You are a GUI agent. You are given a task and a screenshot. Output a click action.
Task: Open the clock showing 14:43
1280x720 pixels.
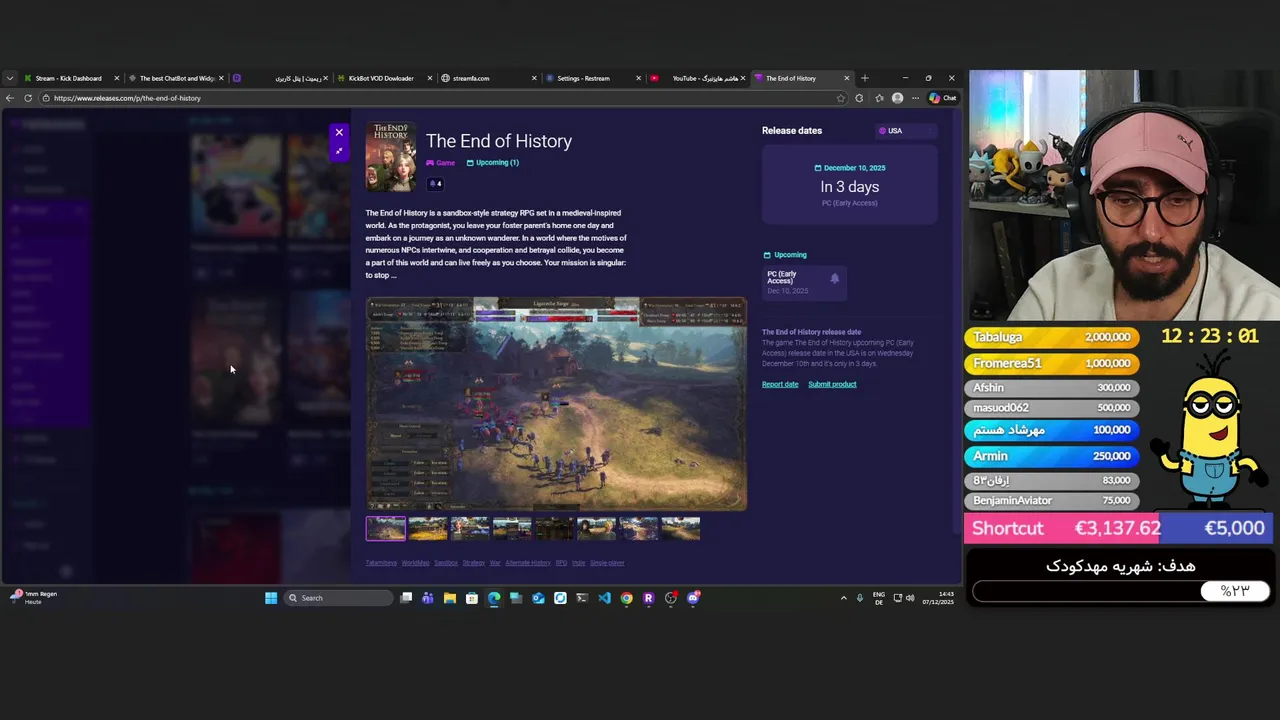tap(938, 598)
